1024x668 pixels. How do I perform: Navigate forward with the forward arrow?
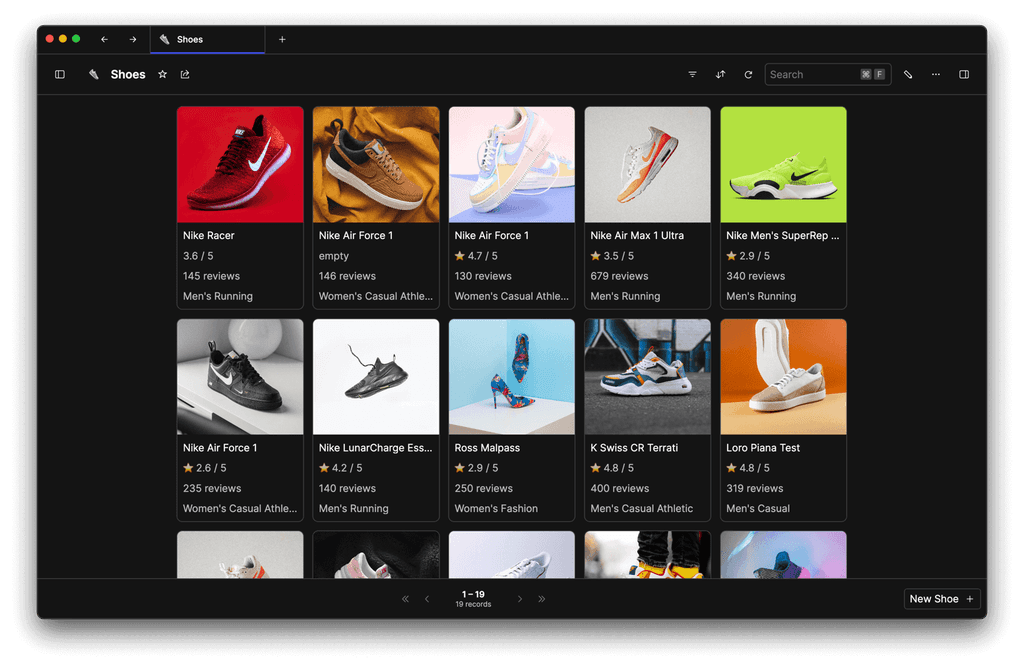pos(132,39)
